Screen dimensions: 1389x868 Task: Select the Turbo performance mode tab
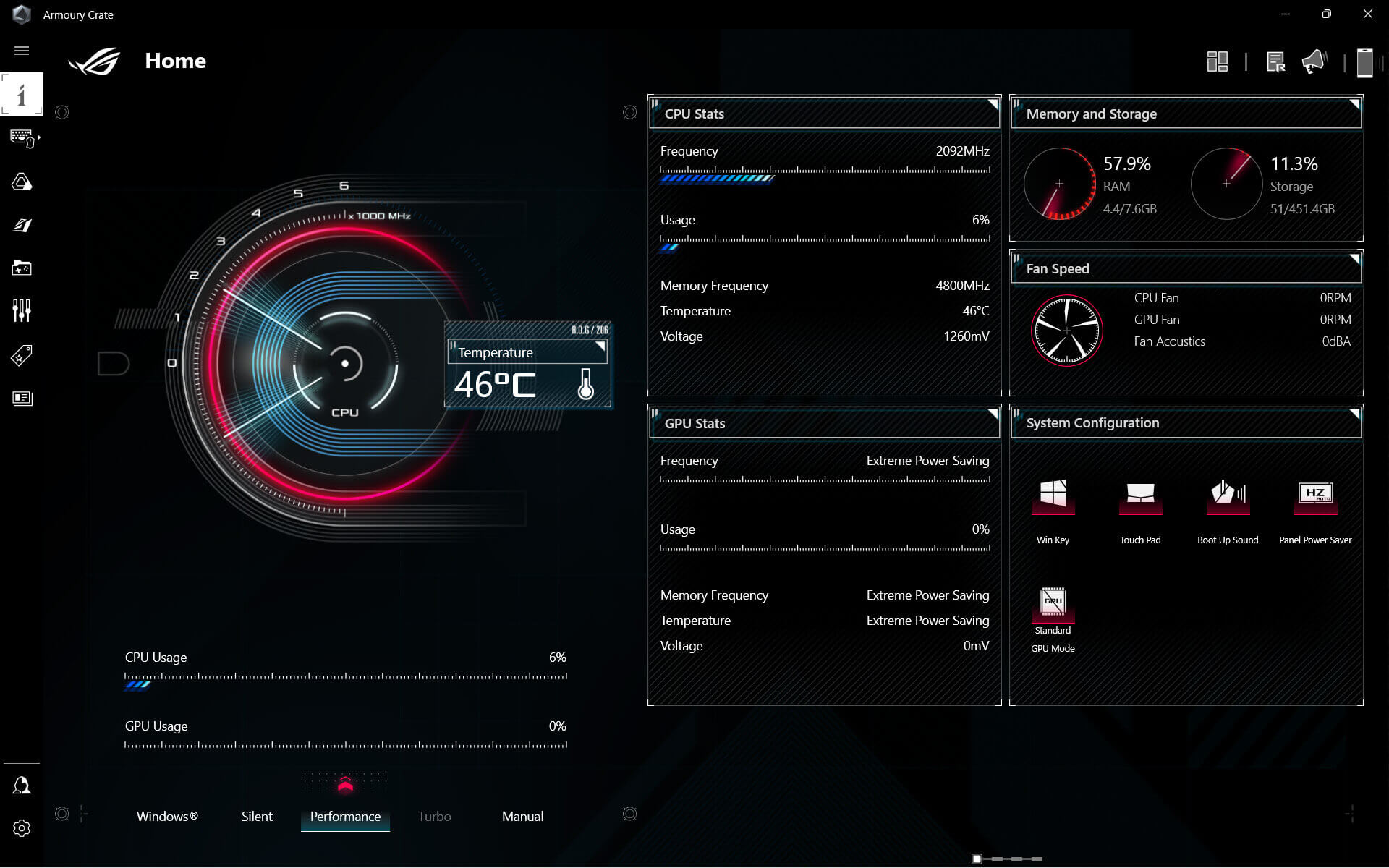[434, 816]
